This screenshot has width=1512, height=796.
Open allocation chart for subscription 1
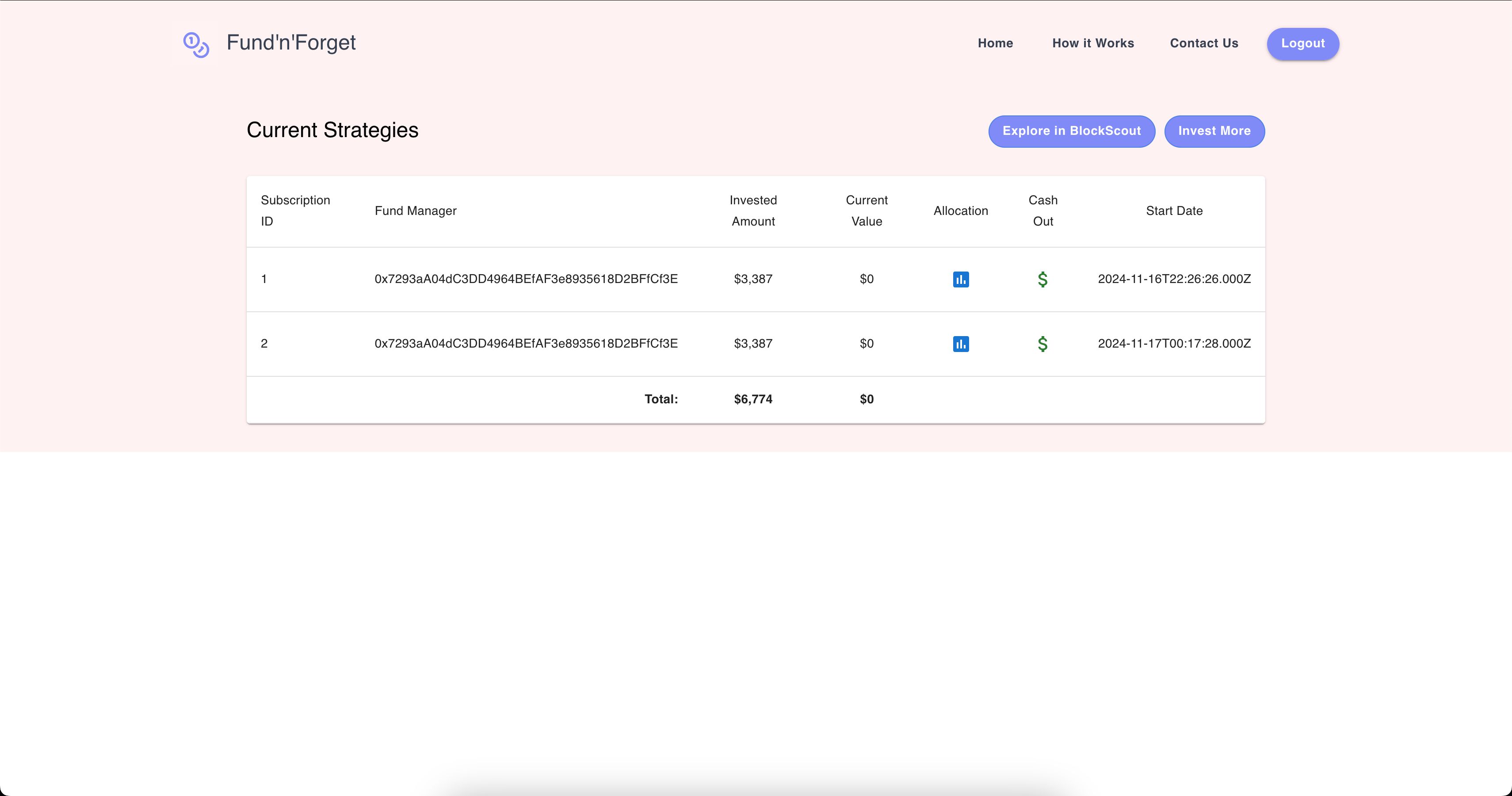tap(961, 279)
